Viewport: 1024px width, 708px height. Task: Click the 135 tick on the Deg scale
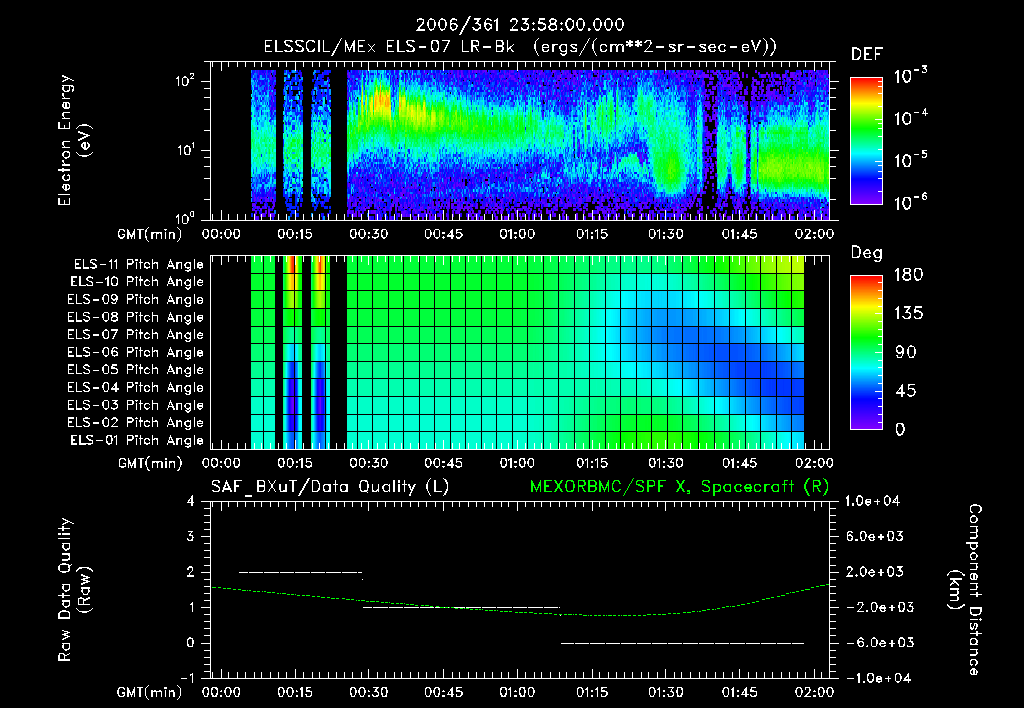pyautogui.click(x=908, y=314)
